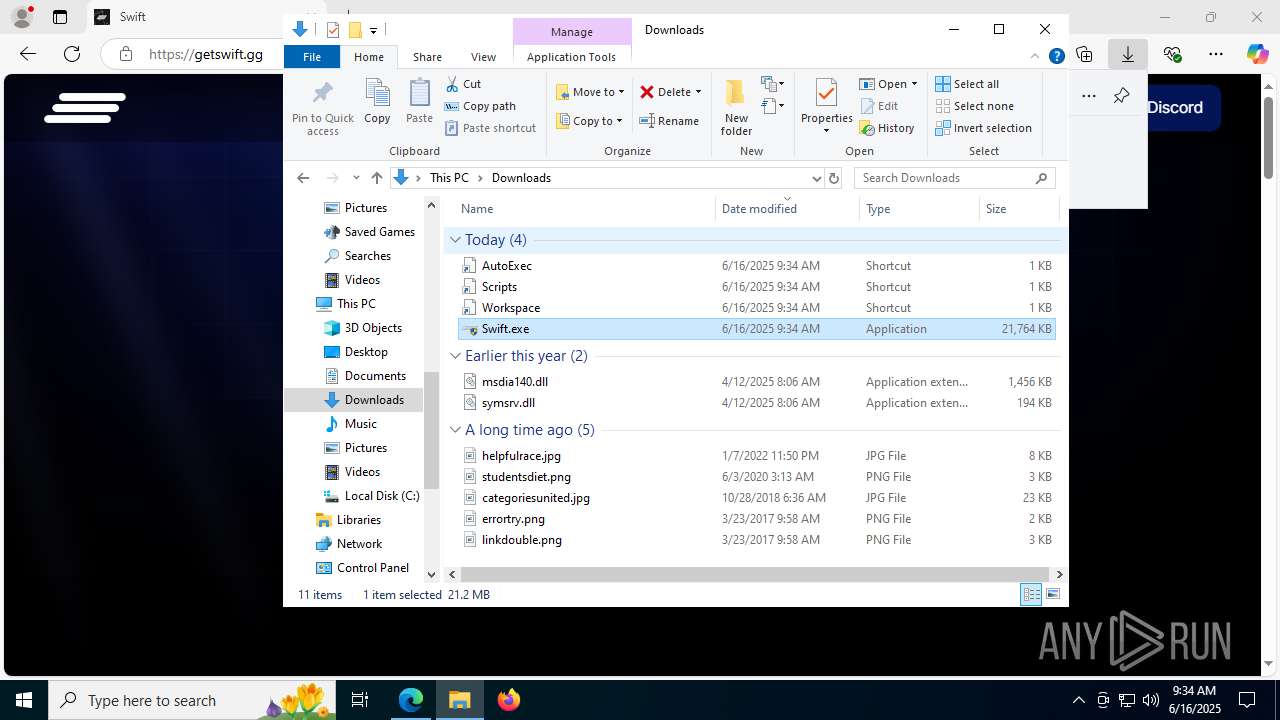Viewport: 1280px width, 720px height.
Task: Click This PC in the address breadcrumb
Action: [449, 178]
